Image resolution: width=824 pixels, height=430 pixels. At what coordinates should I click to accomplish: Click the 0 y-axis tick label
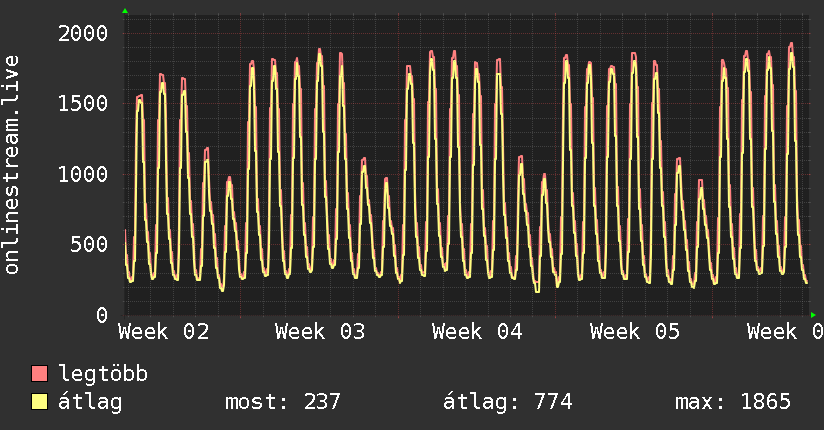[x=102, y=315]
